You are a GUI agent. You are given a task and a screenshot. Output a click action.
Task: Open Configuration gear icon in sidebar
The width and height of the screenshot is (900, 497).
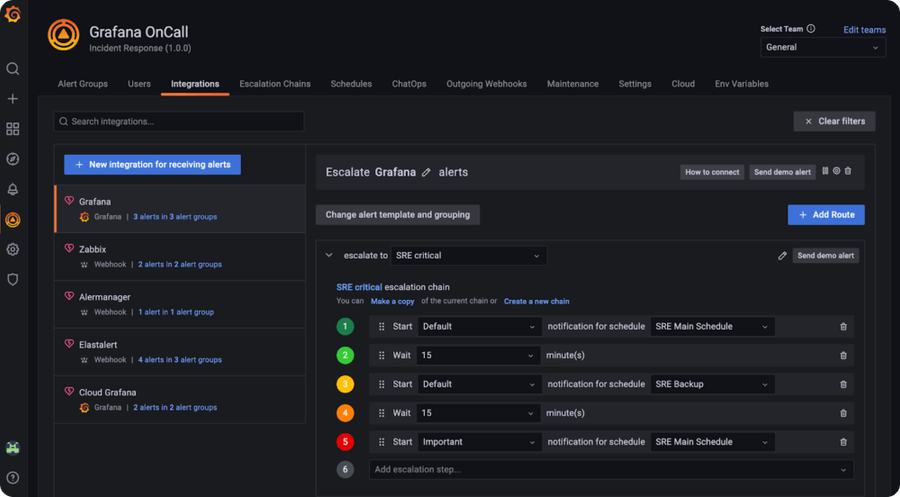tap(13, 249)
